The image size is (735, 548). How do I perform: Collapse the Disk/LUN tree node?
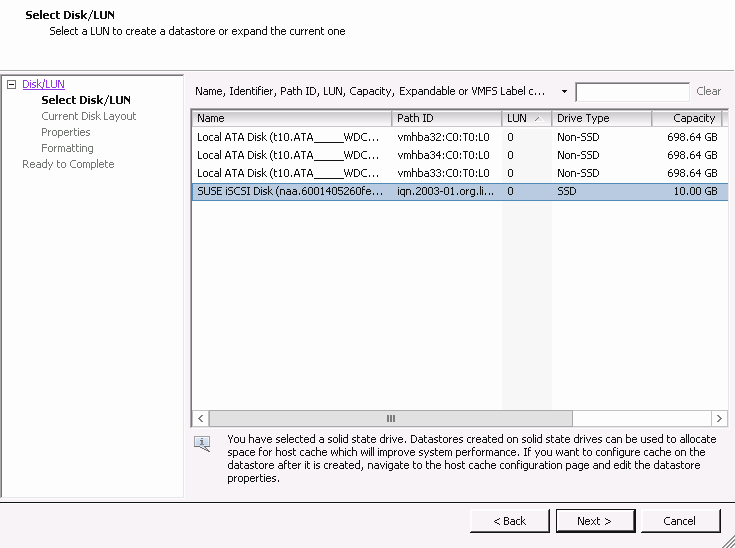coord(12,85)
